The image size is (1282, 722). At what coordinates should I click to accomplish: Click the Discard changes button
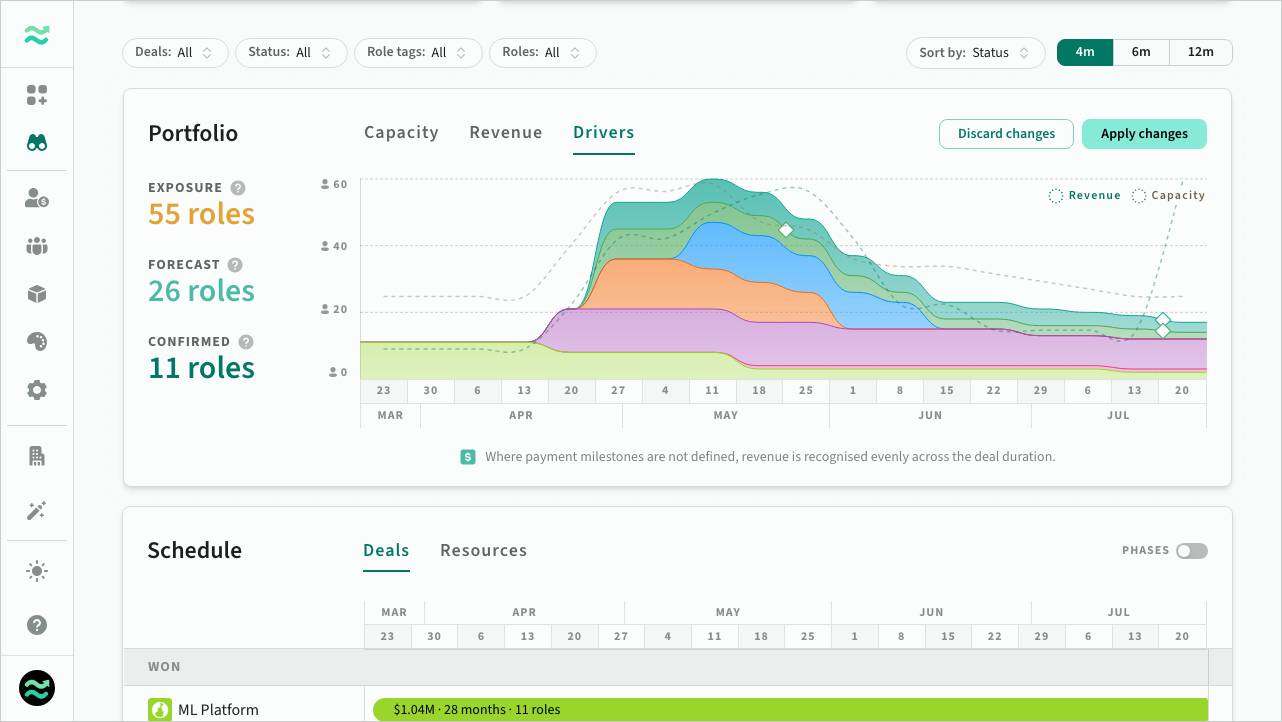point(1006,134)
